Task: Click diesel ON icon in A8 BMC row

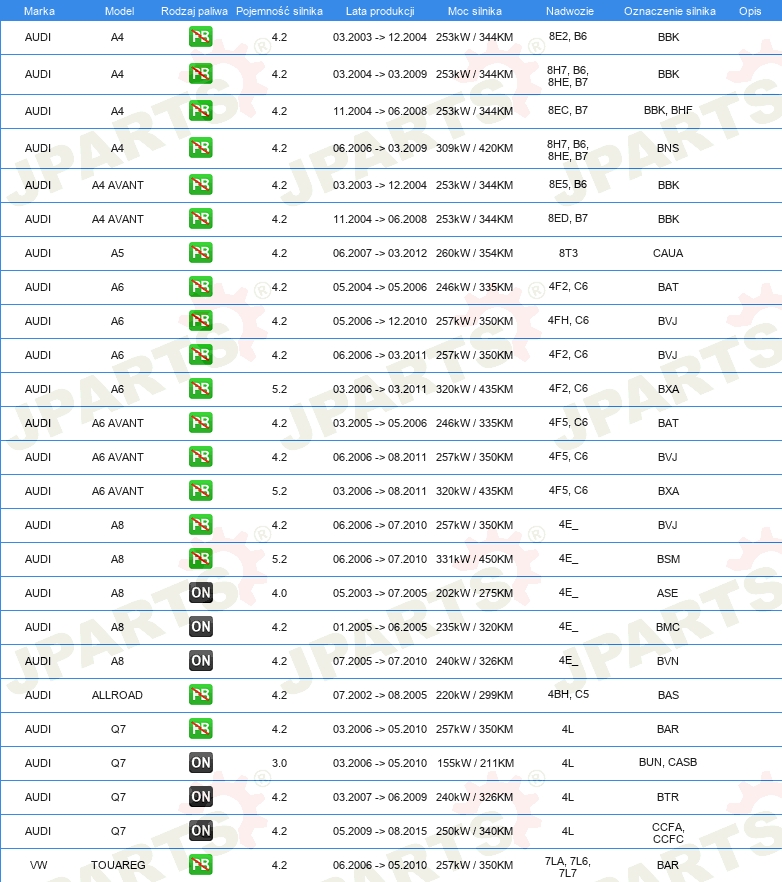Action: (201, 627)
